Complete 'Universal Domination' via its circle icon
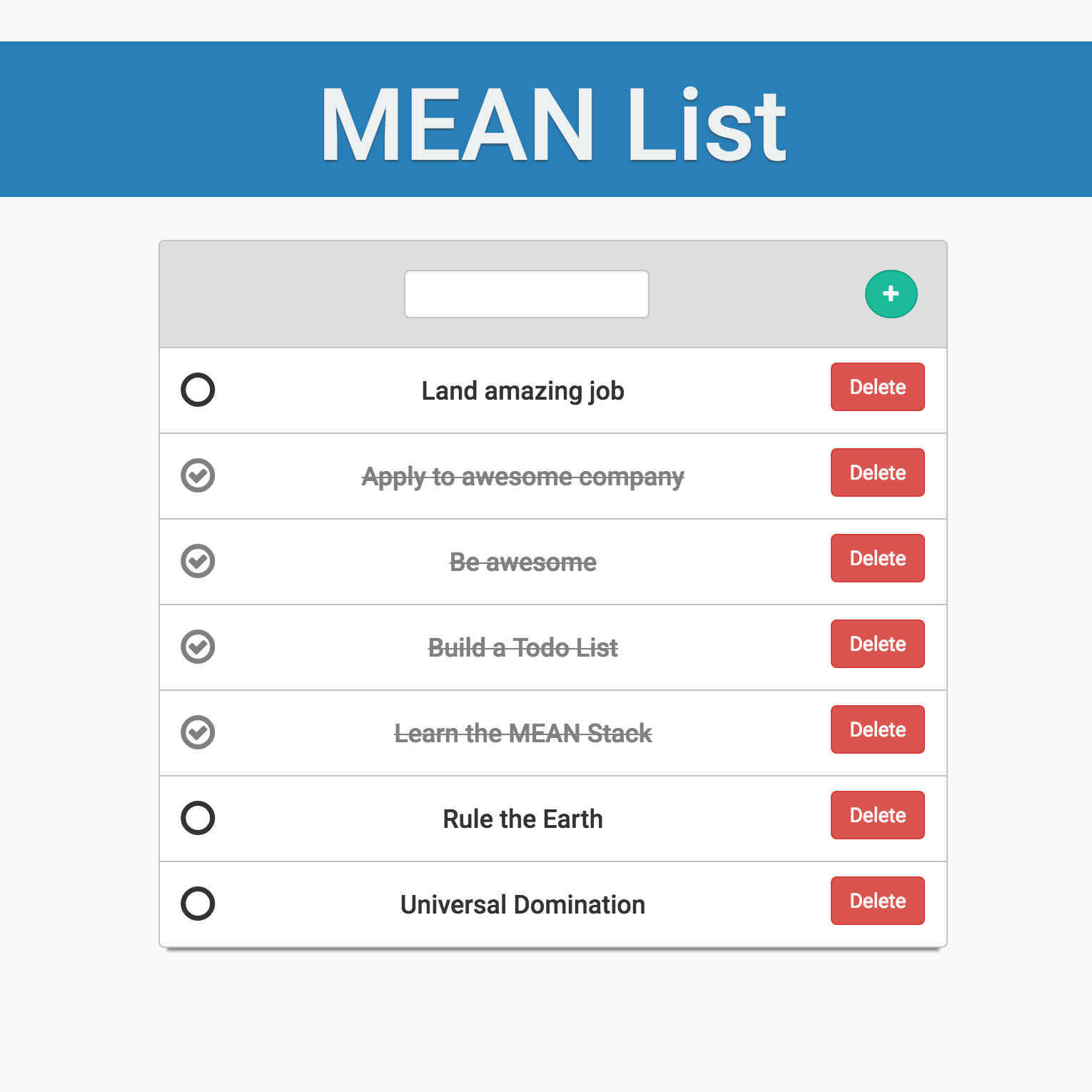 point(198,904)
